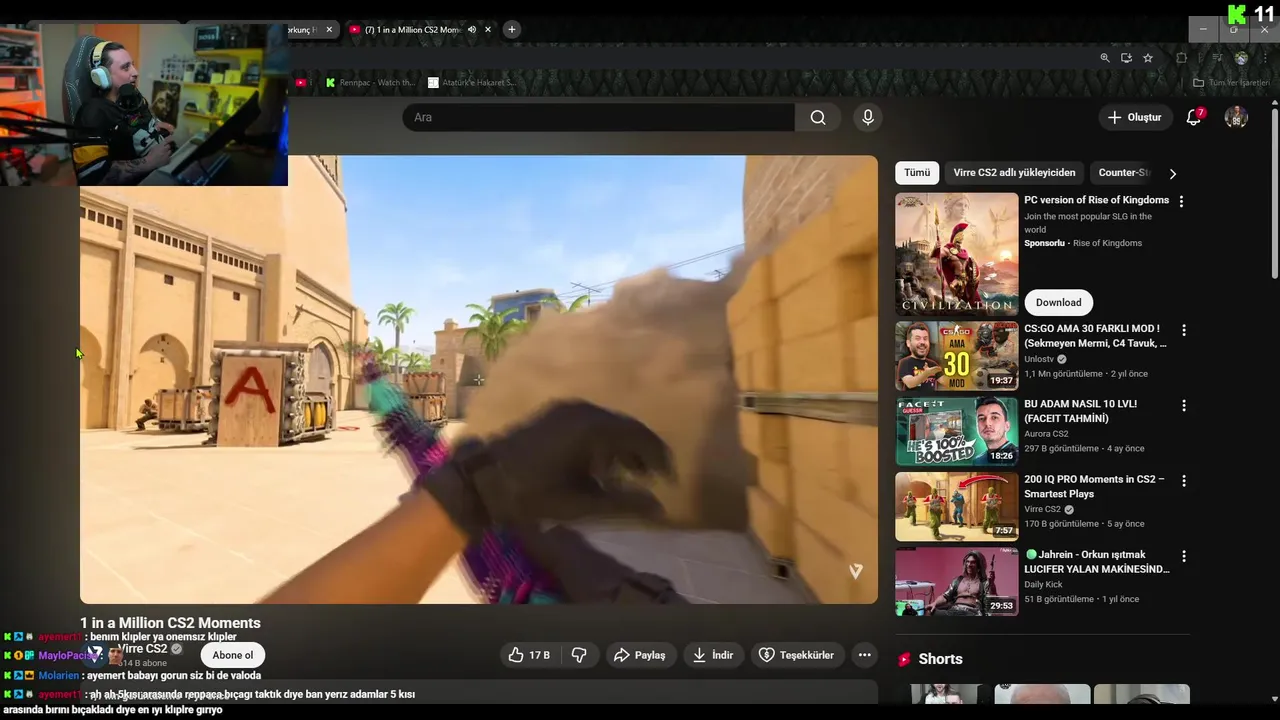
Task: Click the main CS2 video player
Action: click(x=479, y=379)
